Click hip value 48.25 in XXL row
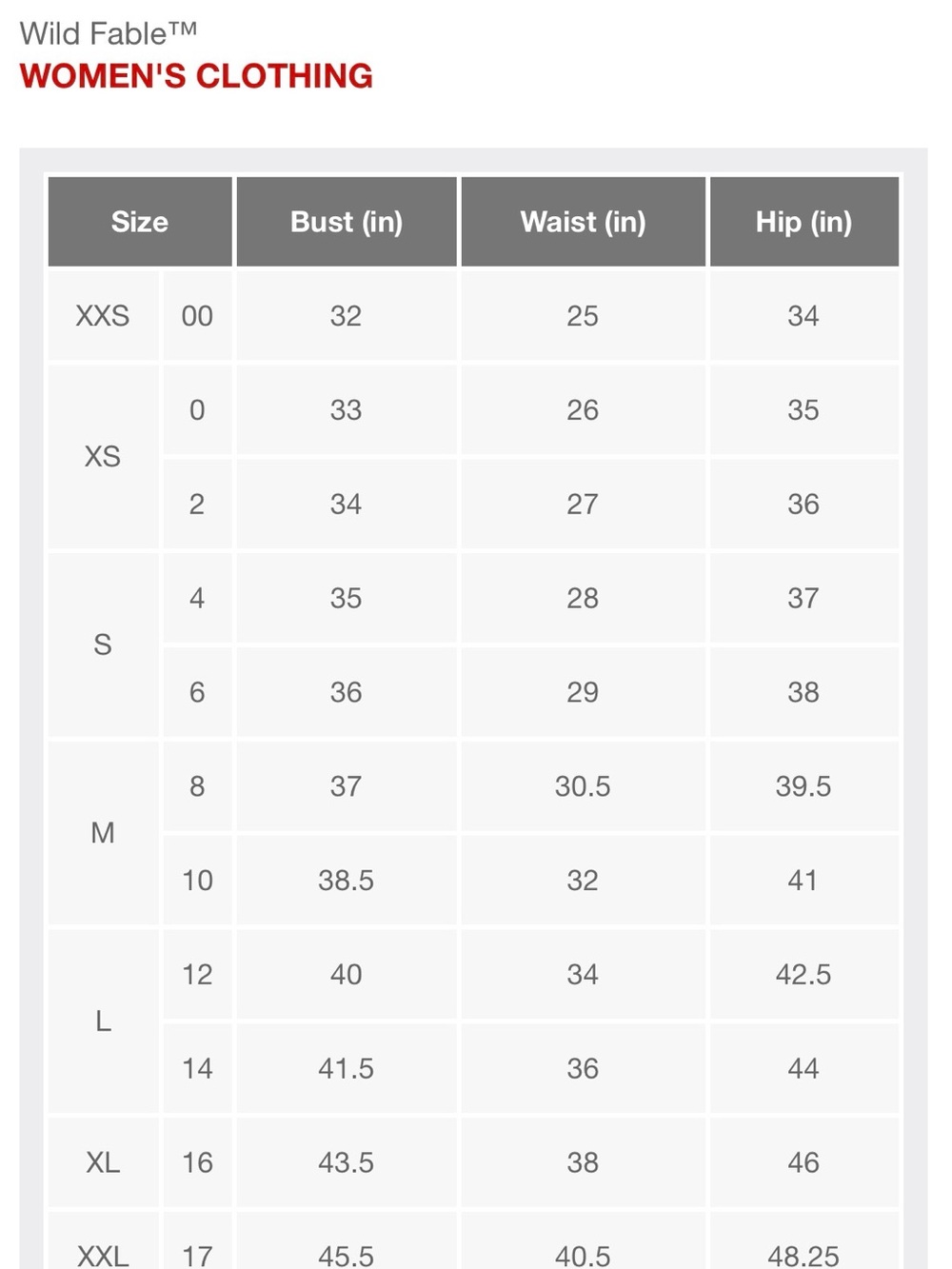Image resolution: width=952 pixels, height=1269 pixels. click(x=804, y=1255)
